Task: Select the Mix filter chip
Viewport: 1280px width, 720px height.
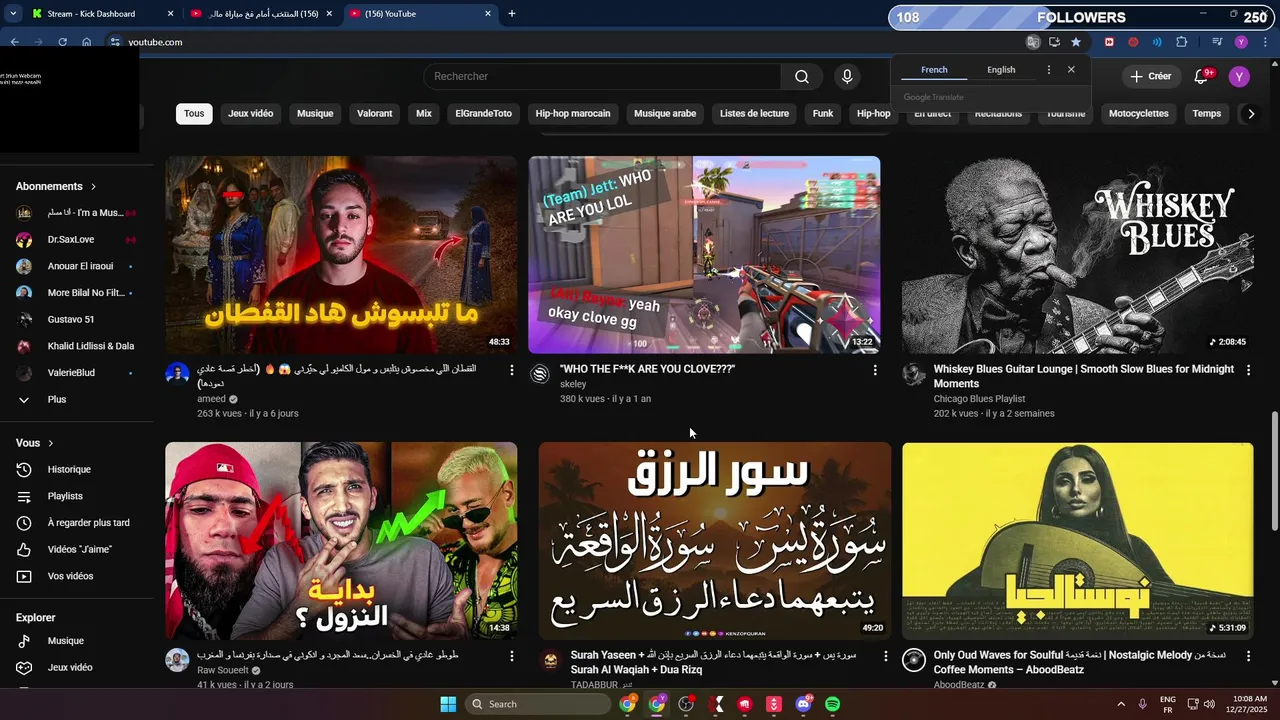Action: 424,114
